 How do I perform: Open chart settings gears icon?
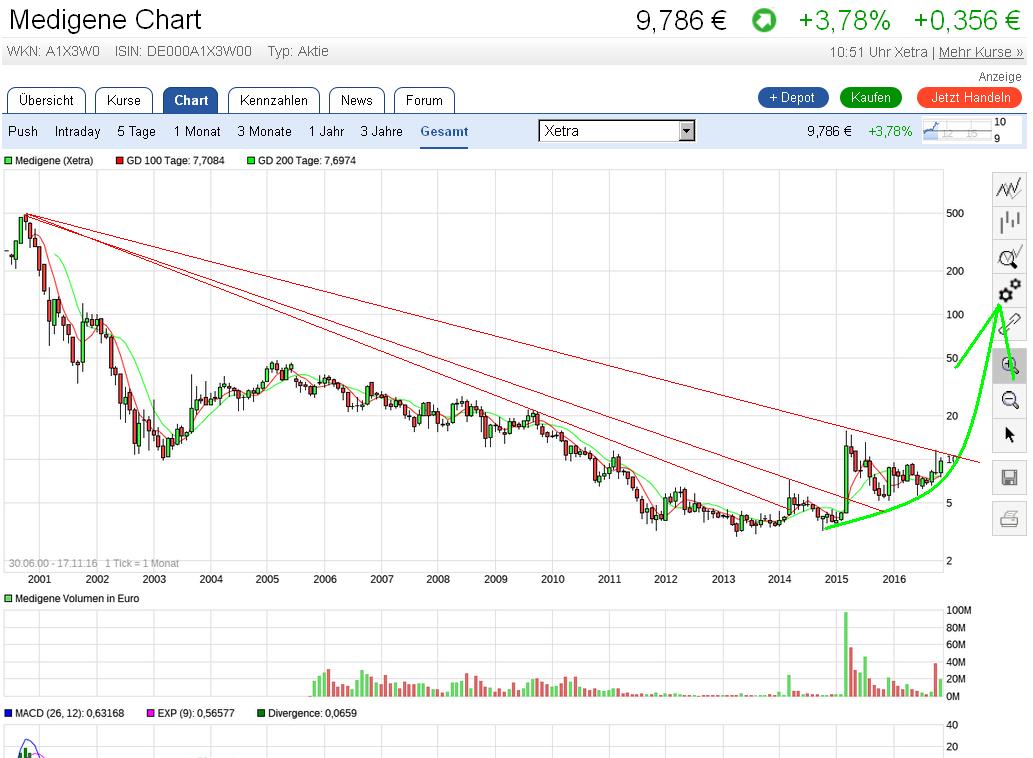point(1009,292)
